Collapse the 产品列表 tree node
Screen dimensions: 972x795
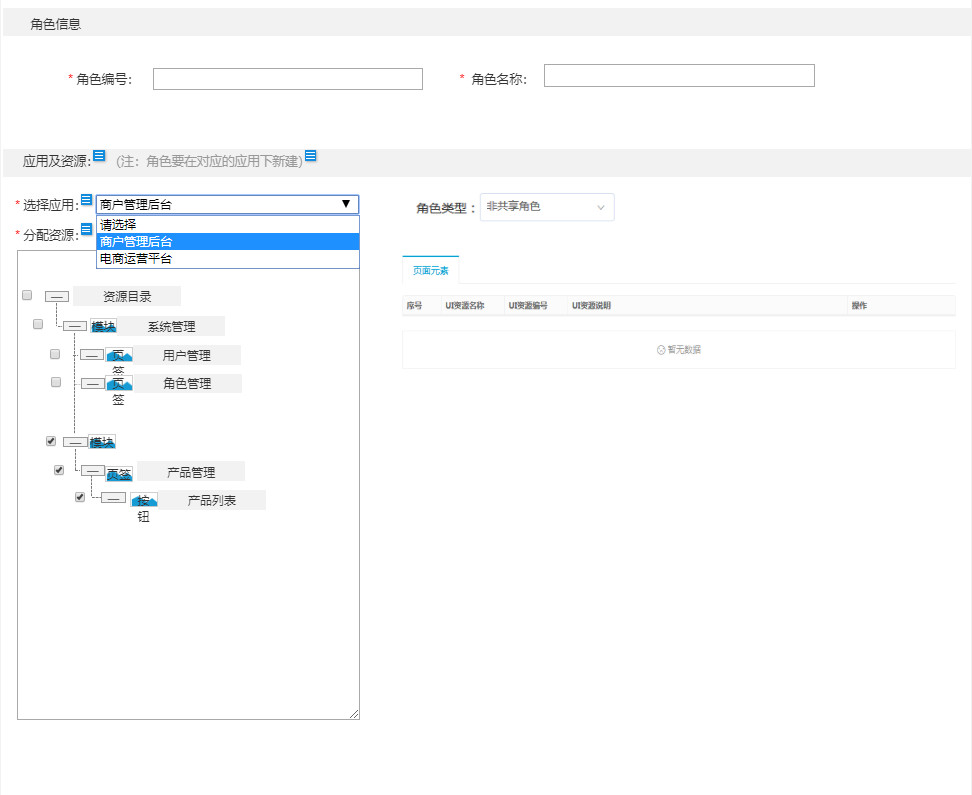113,498
